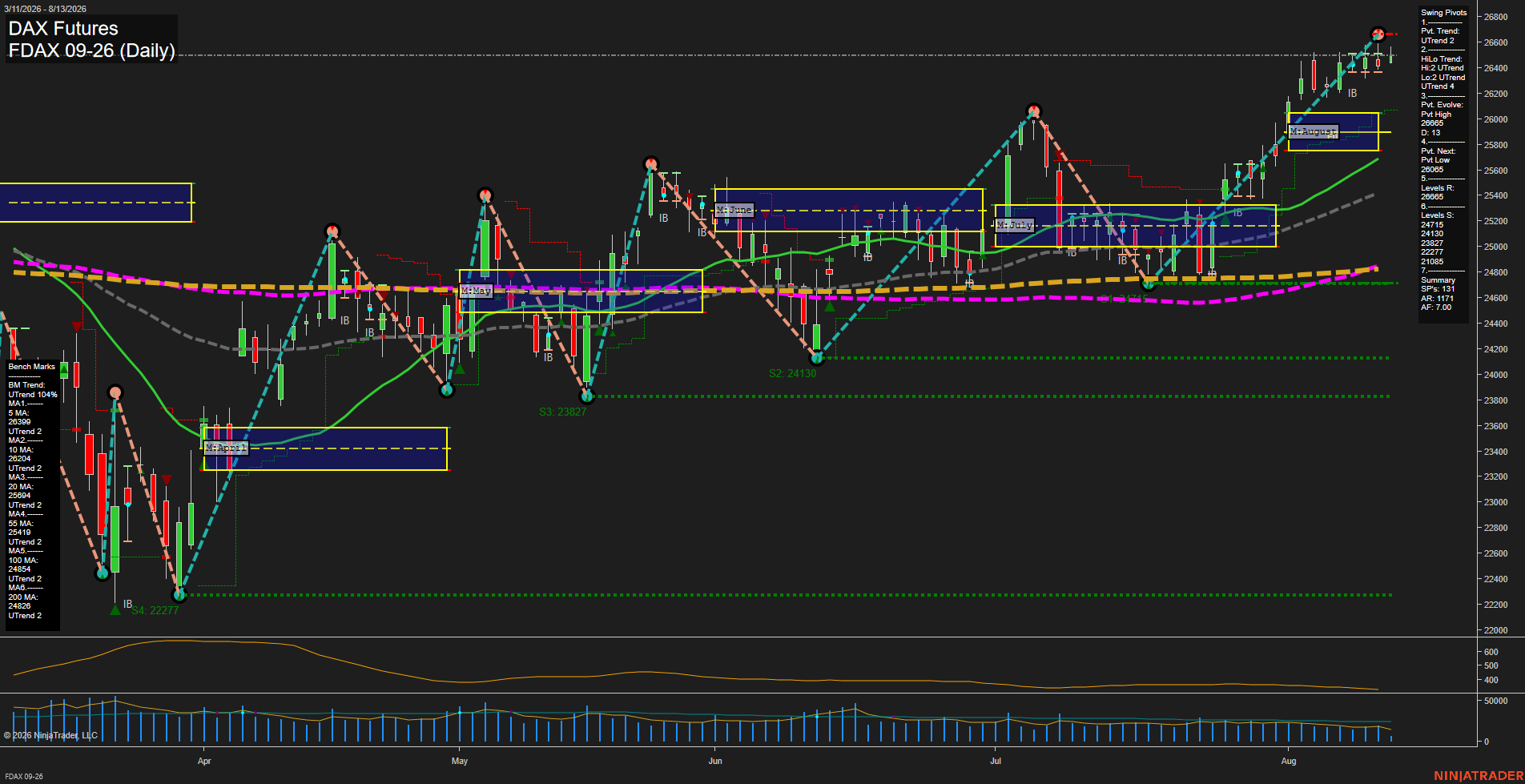Click the S3: 23827 support level label
The height and width of the screenshot is (784, 1525).
point(562,412)
